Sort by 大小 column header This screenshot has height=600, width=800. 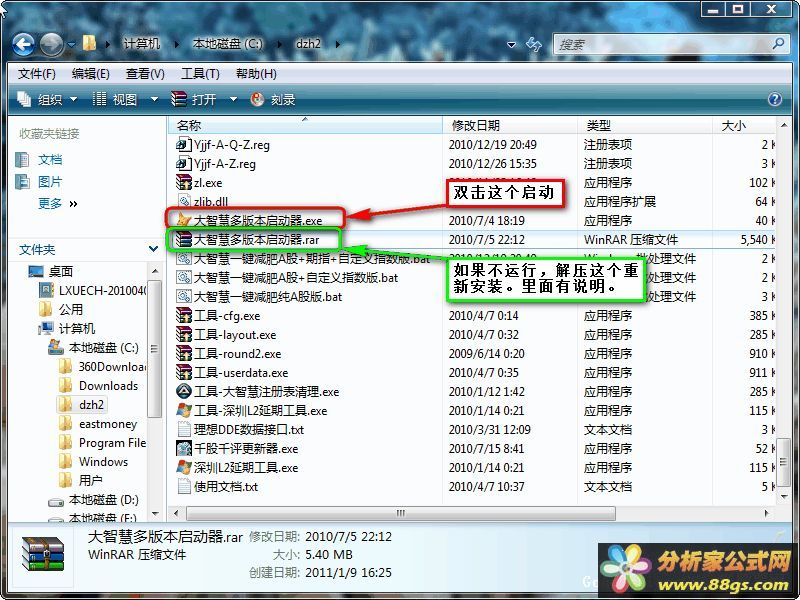point(744,125)
